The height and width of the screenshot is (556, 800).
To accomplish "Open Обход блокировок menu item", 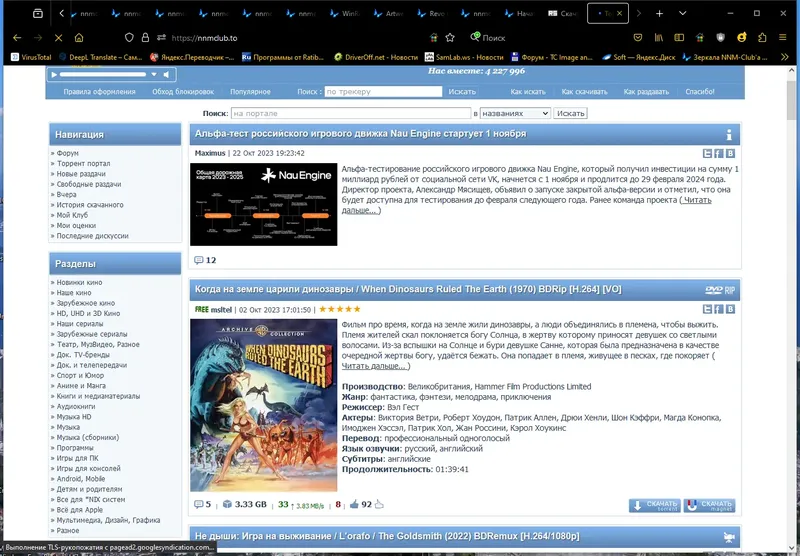I will click(x=183, y=92).
